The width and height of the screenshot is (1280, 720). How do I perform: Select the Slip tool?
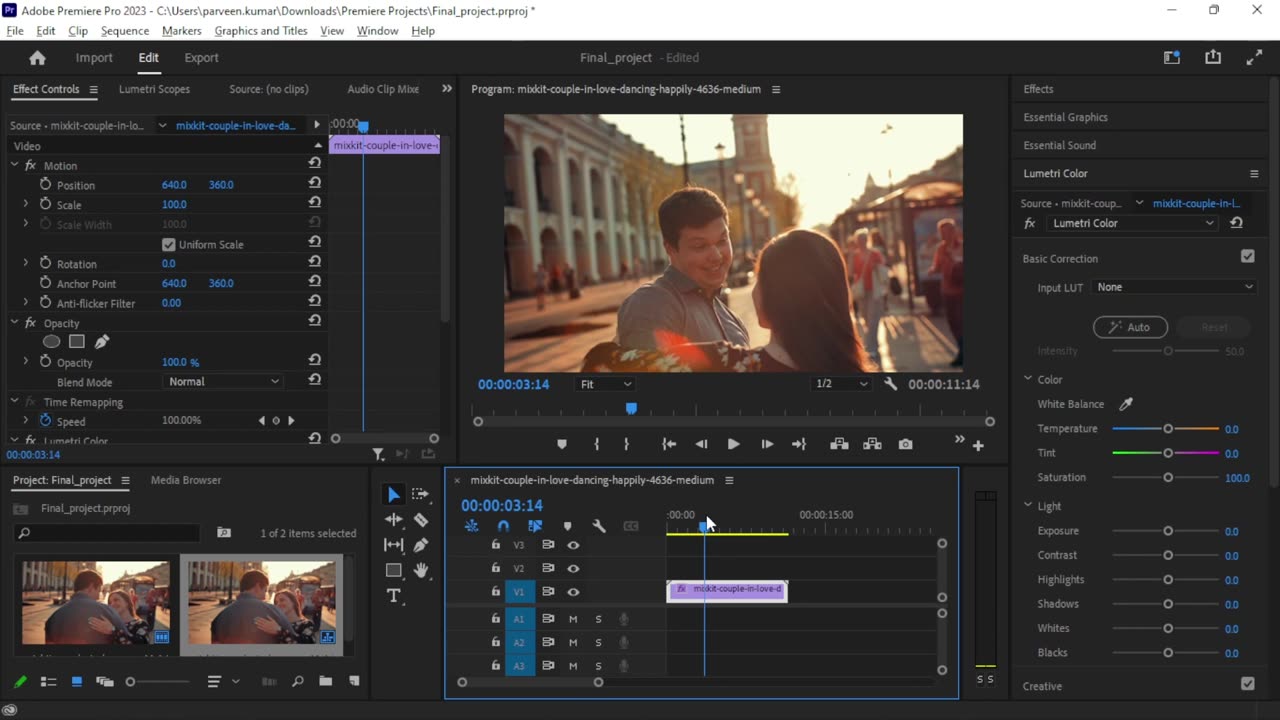[x=394, y=545]
